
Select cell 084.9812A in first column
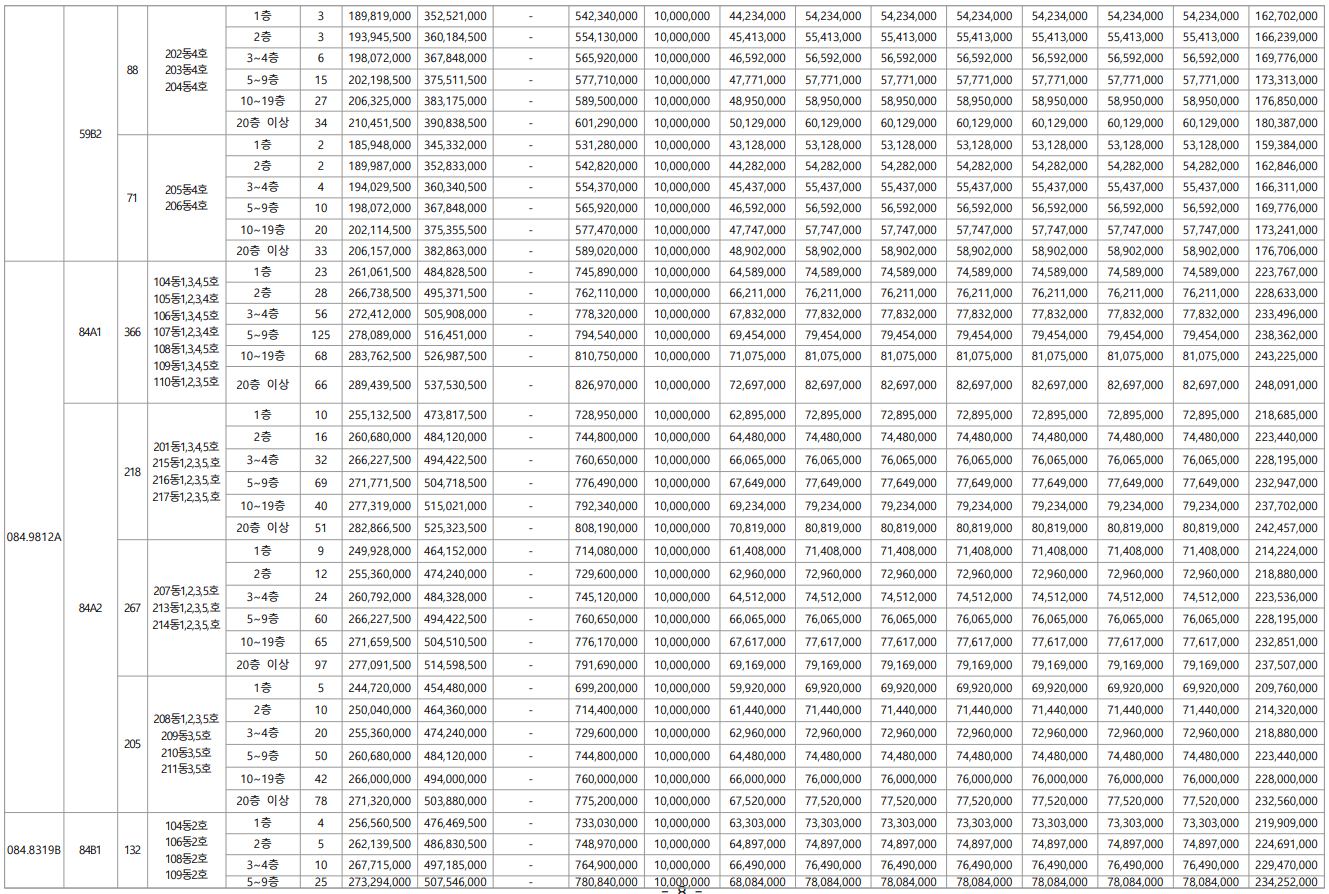click(x=34, y=537)
